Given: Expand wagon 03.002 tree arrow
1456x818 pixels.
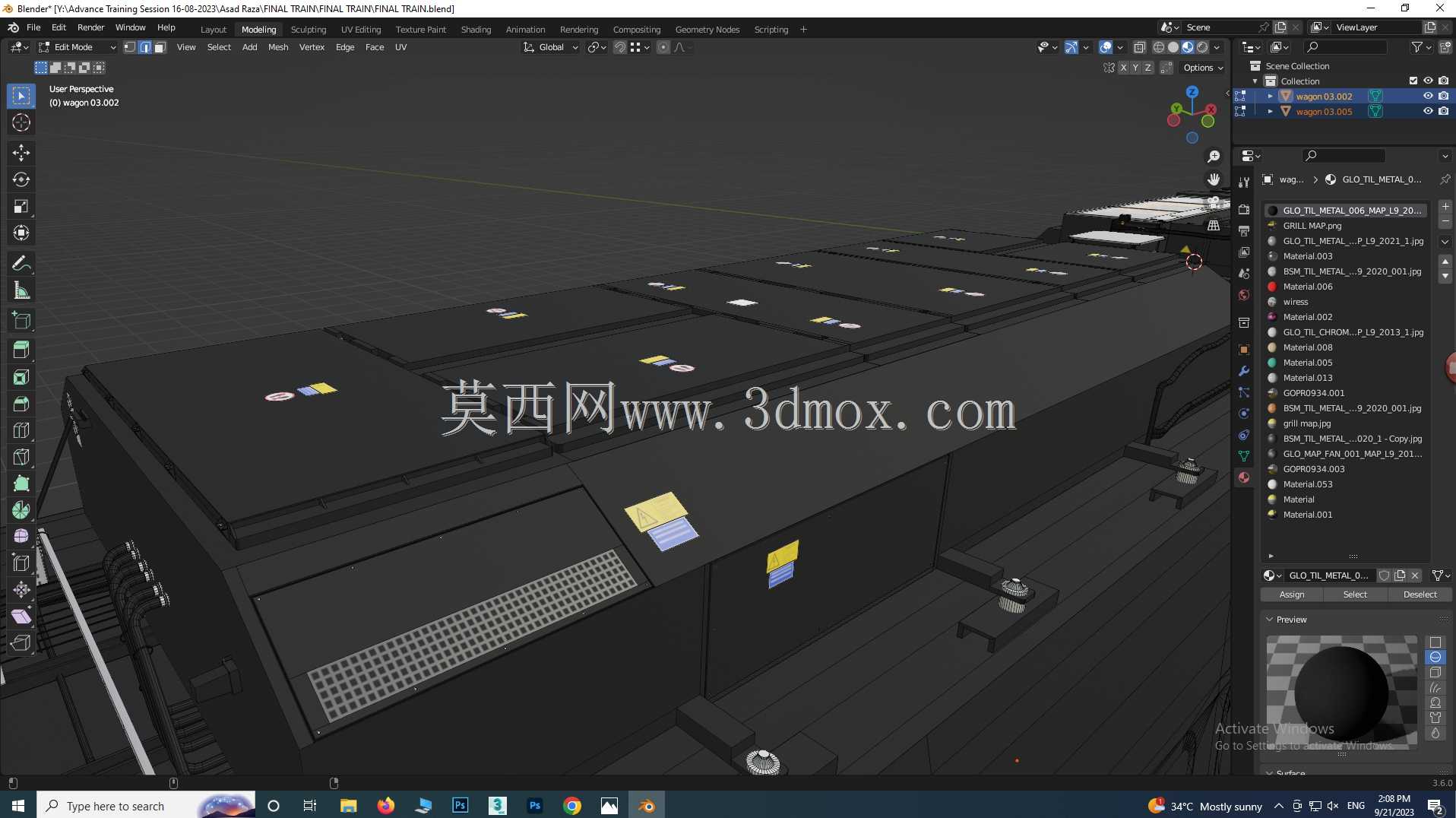Looking at the screenshot, I should [x=1270, y=97].
